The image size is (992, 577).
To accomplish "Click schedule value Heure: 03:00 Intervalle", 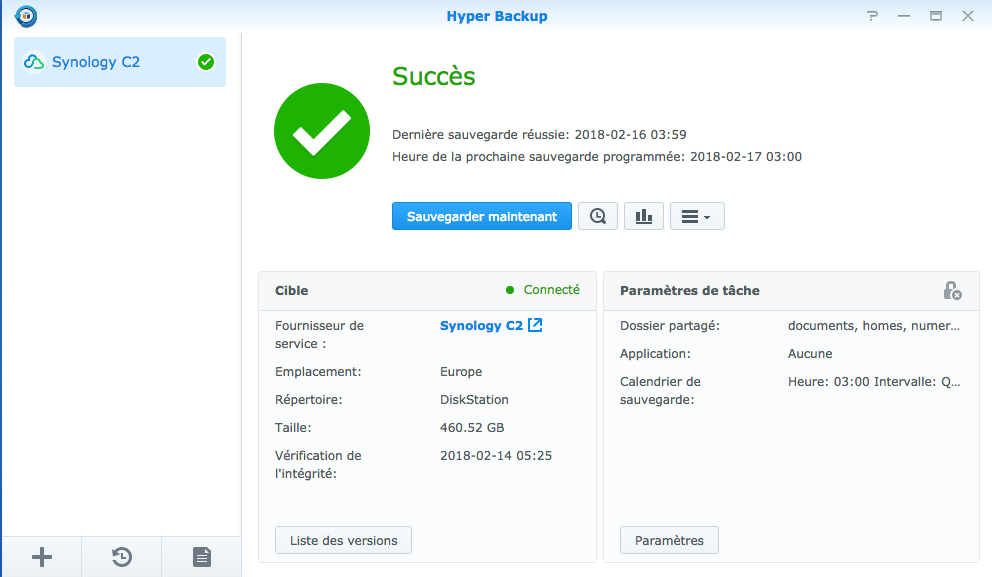I will (874, 382).
